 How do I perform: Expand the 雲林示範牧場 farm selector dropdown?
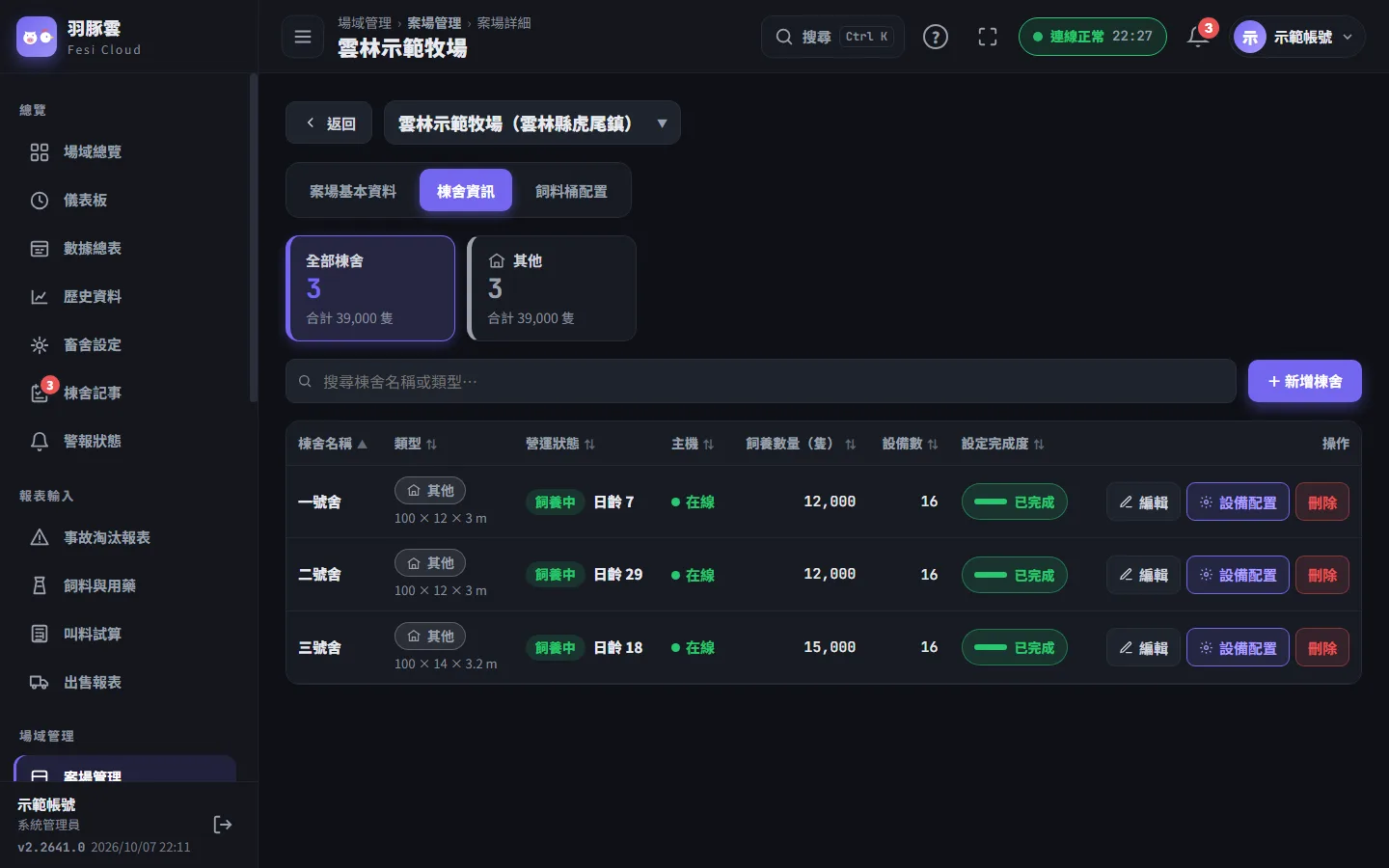click(x=532, y=123)
